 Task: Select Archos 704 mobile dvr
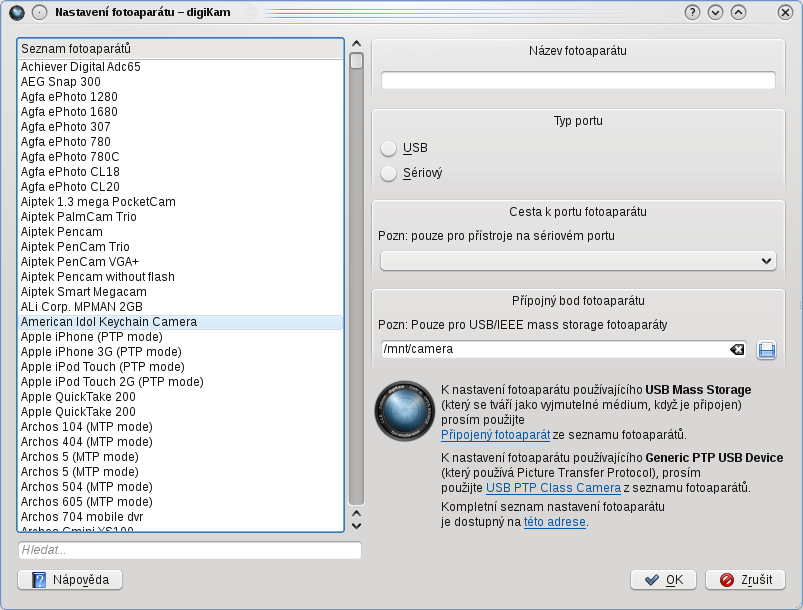coord(180,517)
